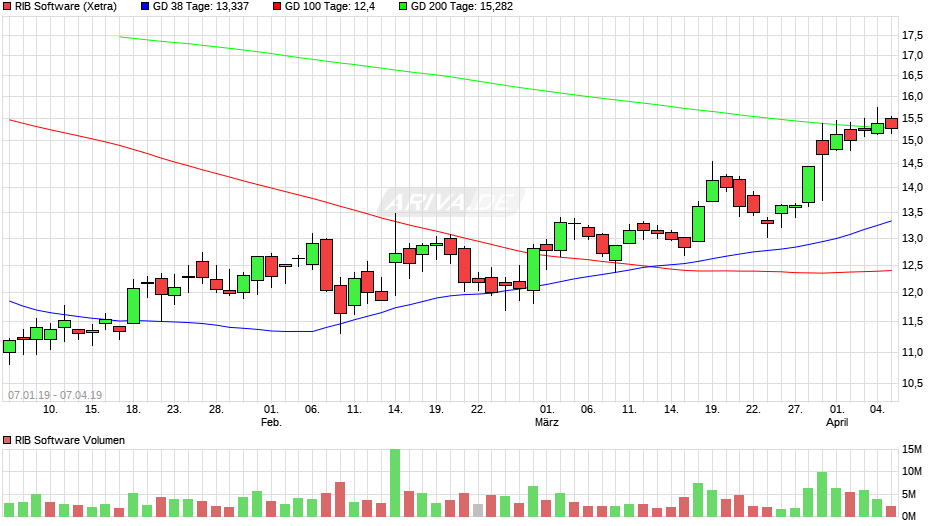Click the 'GD 38 Tage: 13,337' label
Viewport: 940px width, 526px height.
pyautogui.click(x=201, y=7)
